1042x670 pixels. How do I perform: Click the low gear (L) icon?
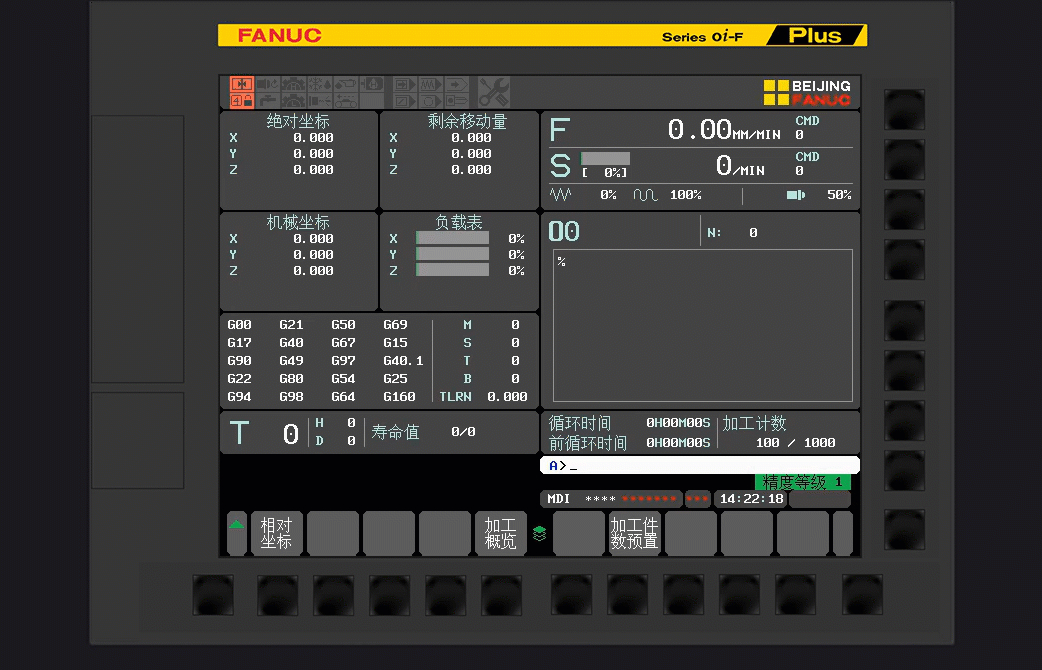(x=294, y=100)
